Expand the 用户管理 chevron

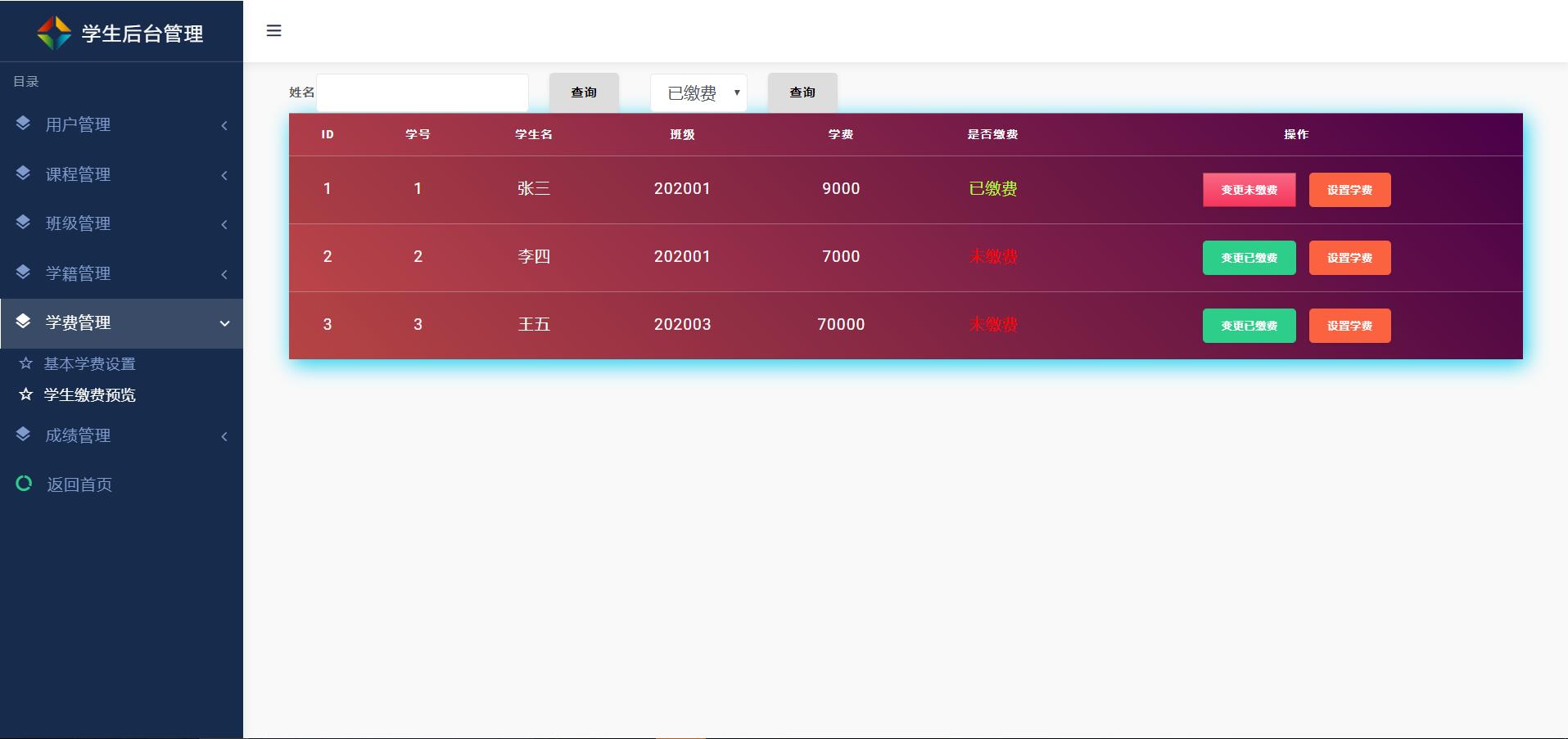[x=224, y=125]
